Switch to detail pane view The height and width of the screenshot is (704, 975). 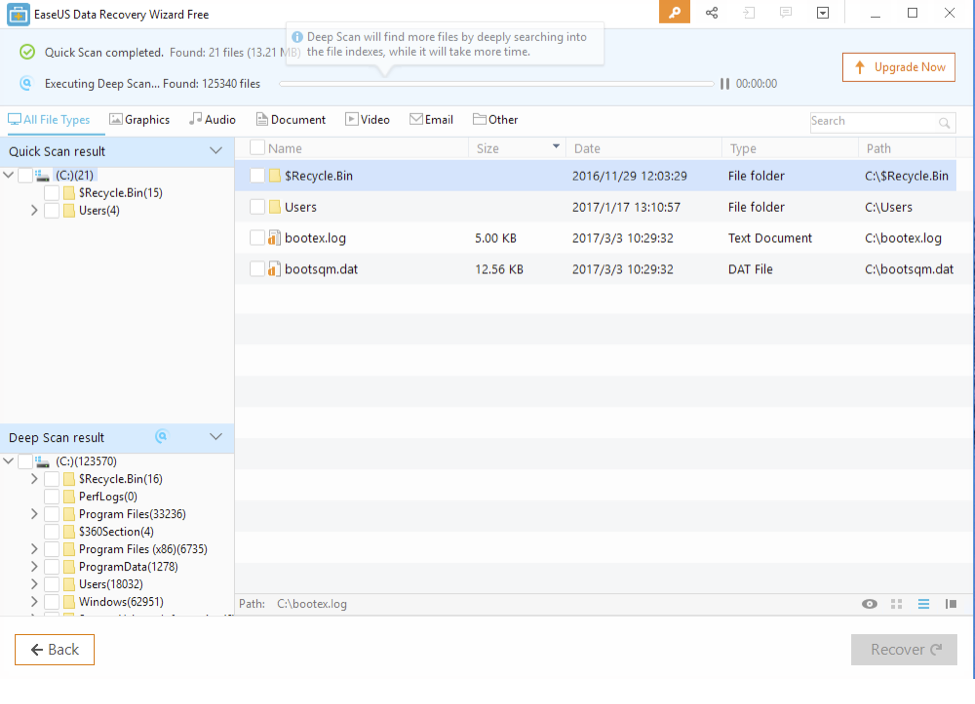click(951, 604)
